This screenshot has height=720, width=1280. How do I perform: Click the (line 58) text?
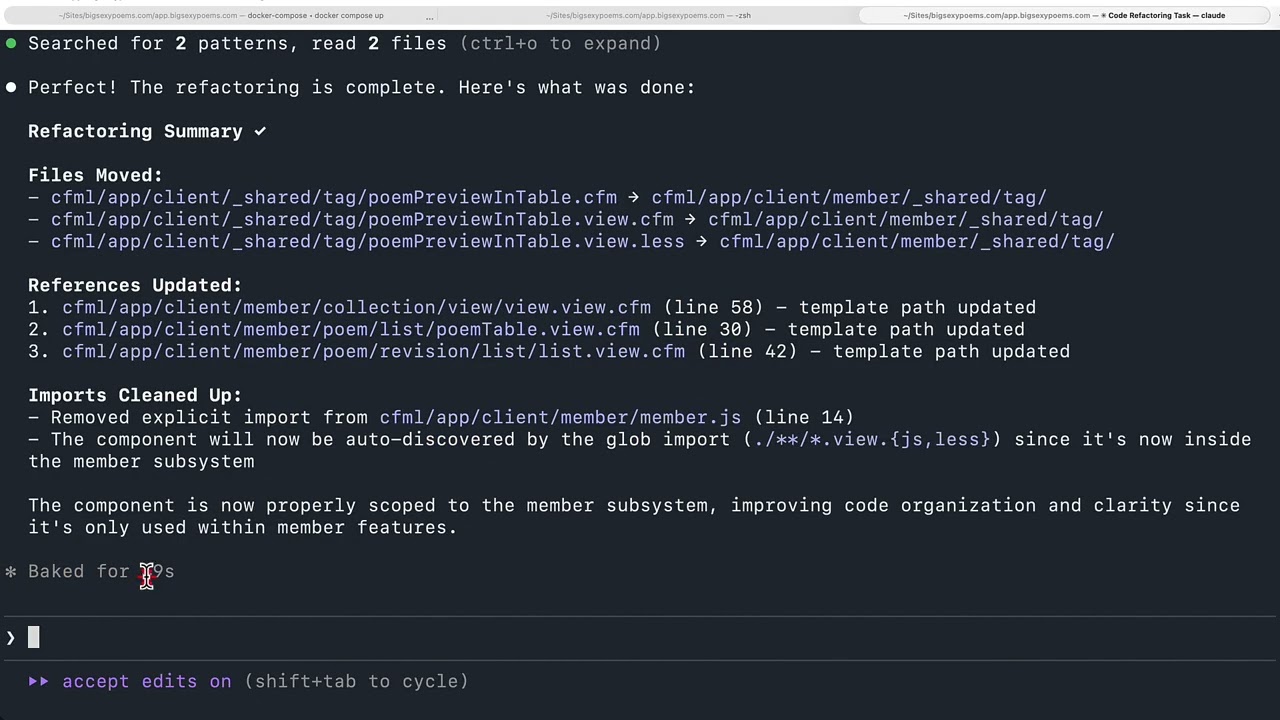pyautogui.click(x=713, y=307)
